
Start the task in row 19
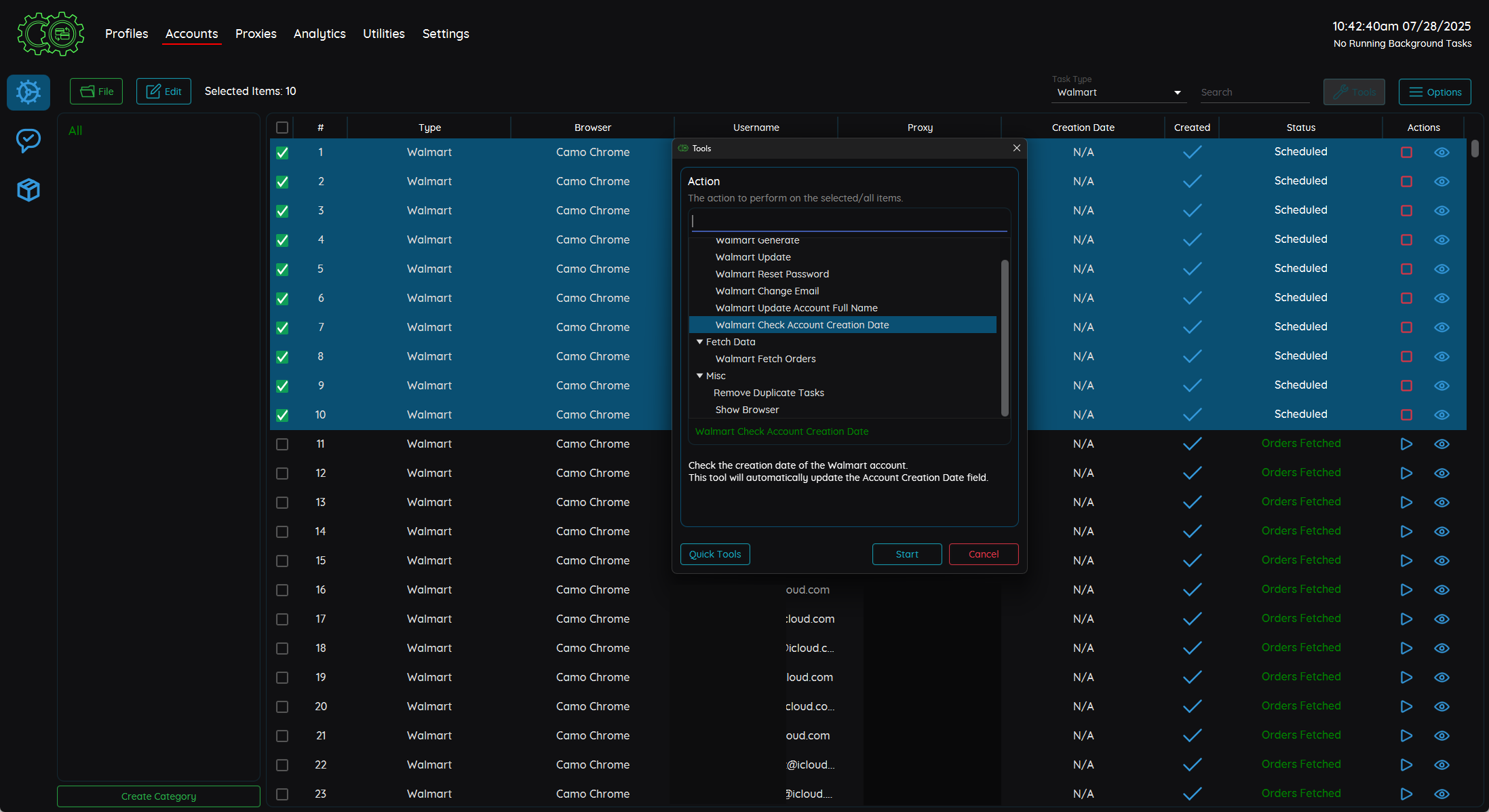(1406, 678)
